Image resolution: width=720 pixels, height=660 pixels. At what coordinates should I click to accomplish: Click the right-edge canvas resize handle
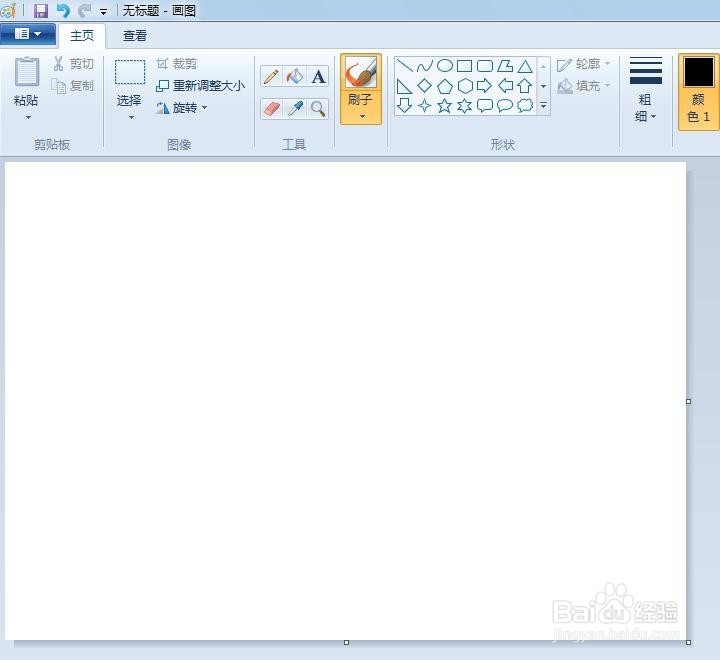click(688, 401)
